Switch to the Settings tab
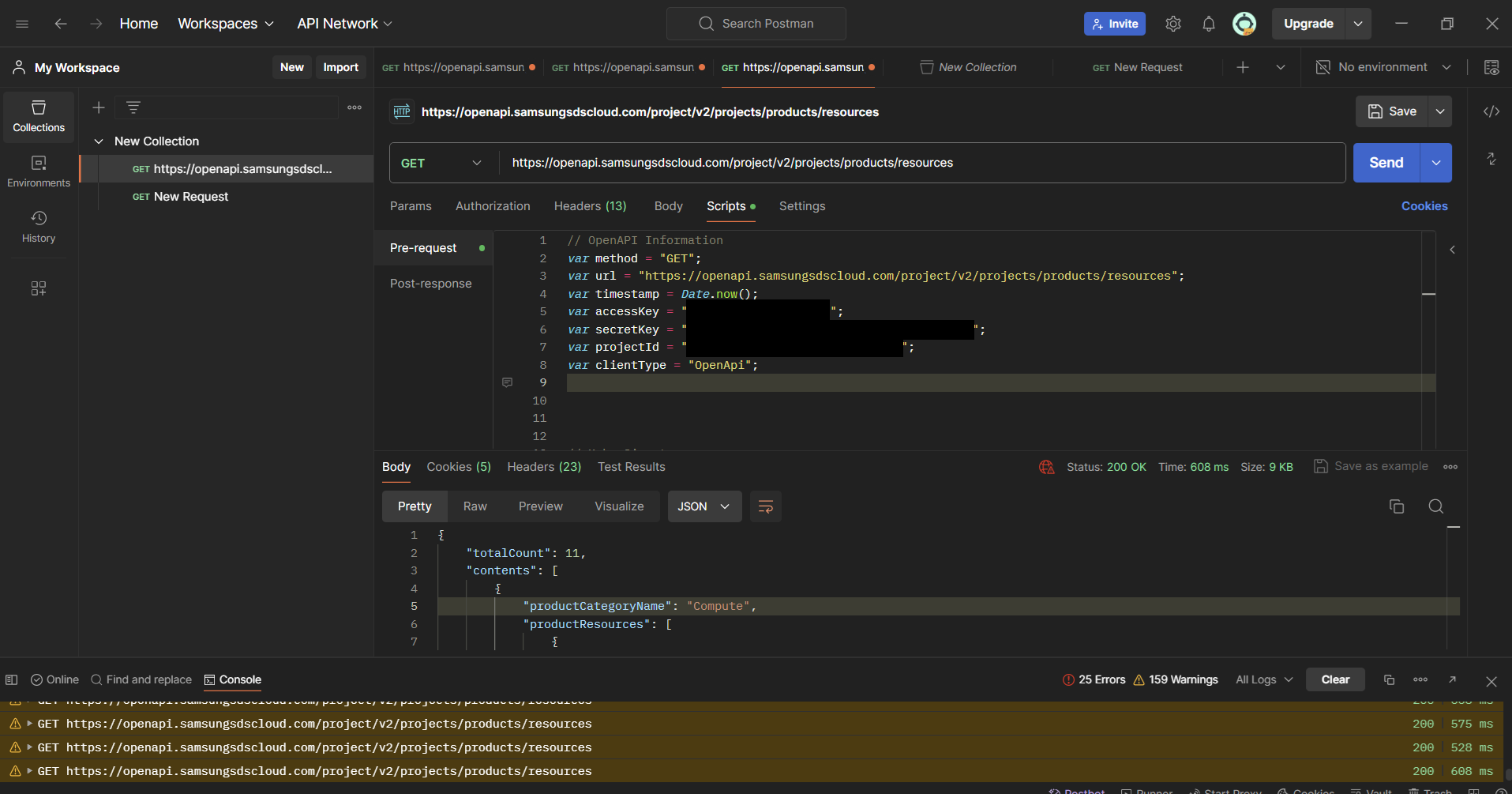 coord(802,206)
